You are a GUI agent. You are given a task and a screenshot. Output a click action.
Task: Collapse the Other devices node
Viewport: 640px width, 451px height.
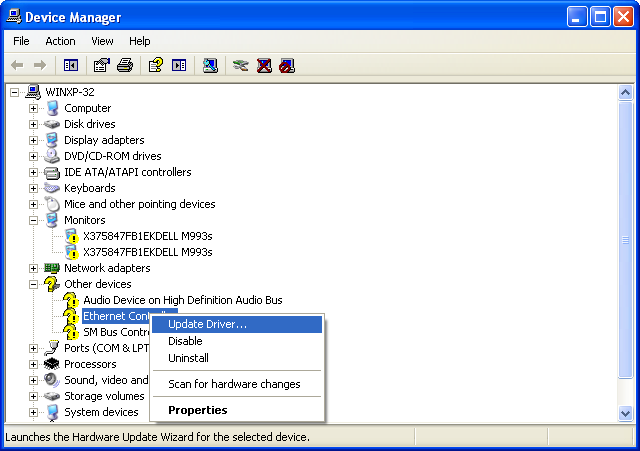click(33, 284)
